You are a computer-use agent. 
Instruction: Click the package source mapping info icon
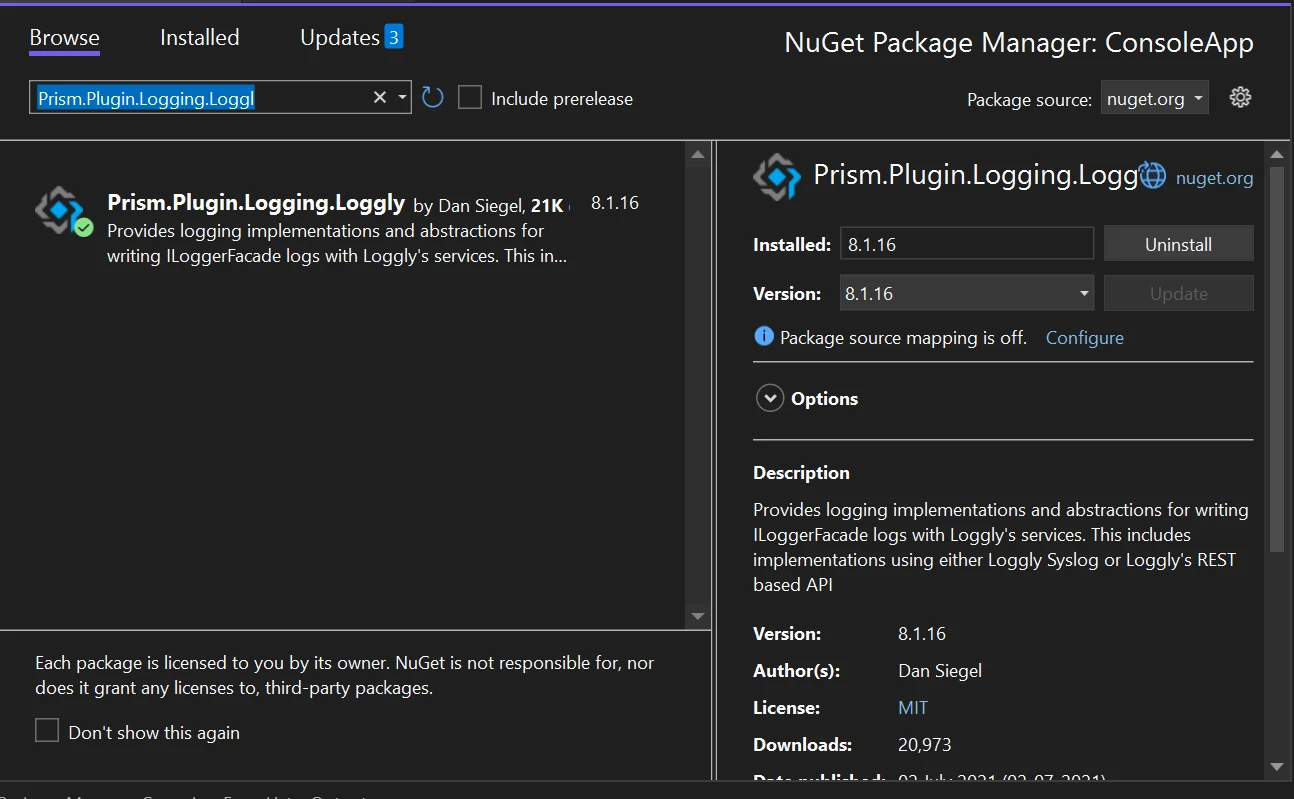[x=763, y=336]
